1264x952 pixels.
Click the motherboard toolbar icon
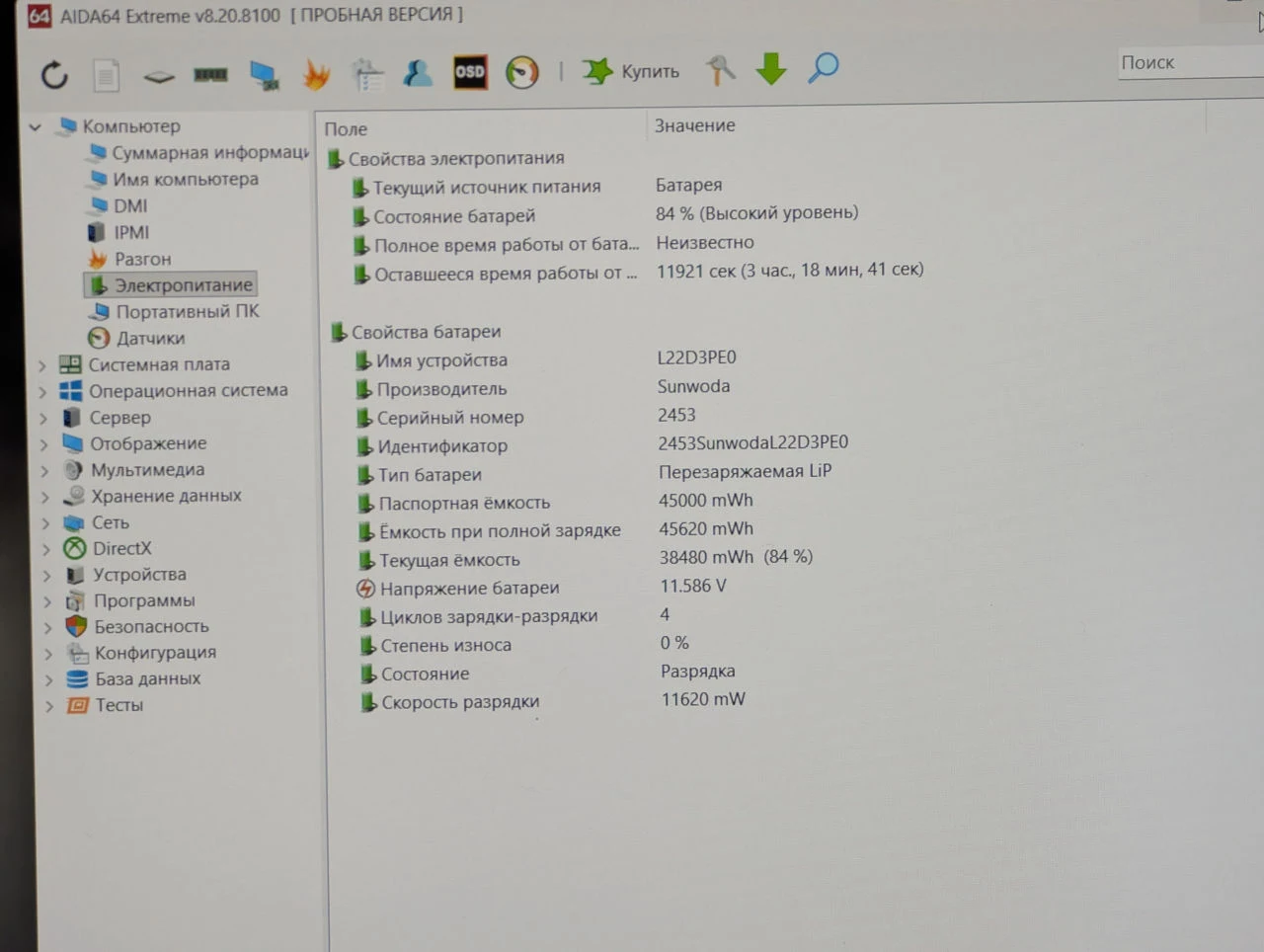coord(158,76)
